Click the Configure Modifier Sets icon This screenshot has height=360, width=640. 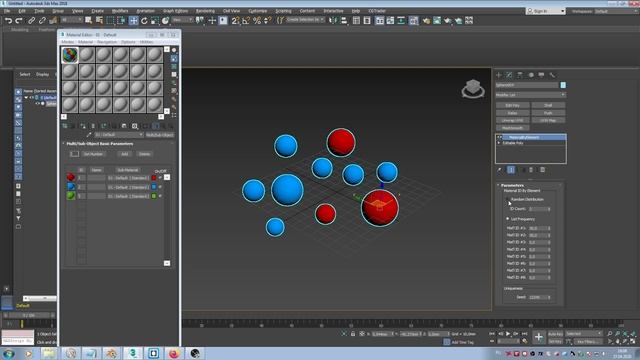pyautogui.click(x=542, y=170)
